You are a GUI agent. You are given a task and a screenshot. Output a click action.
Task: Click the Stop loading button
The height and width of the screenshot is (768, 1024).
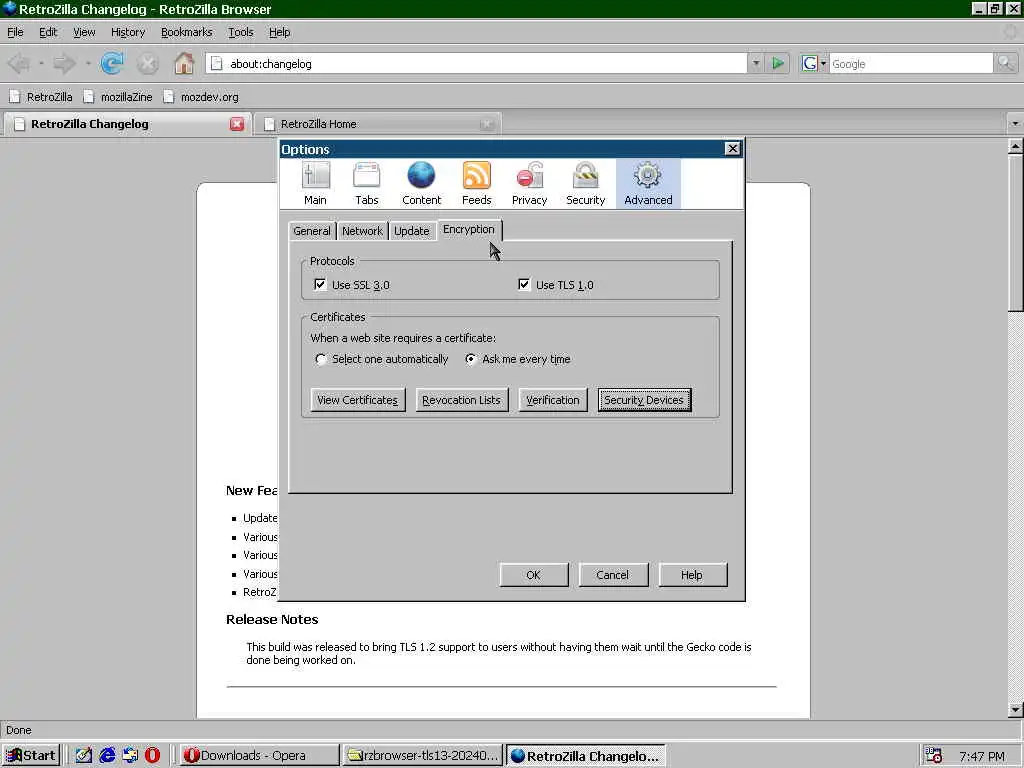pyautogui.click(x=148, y=63)
